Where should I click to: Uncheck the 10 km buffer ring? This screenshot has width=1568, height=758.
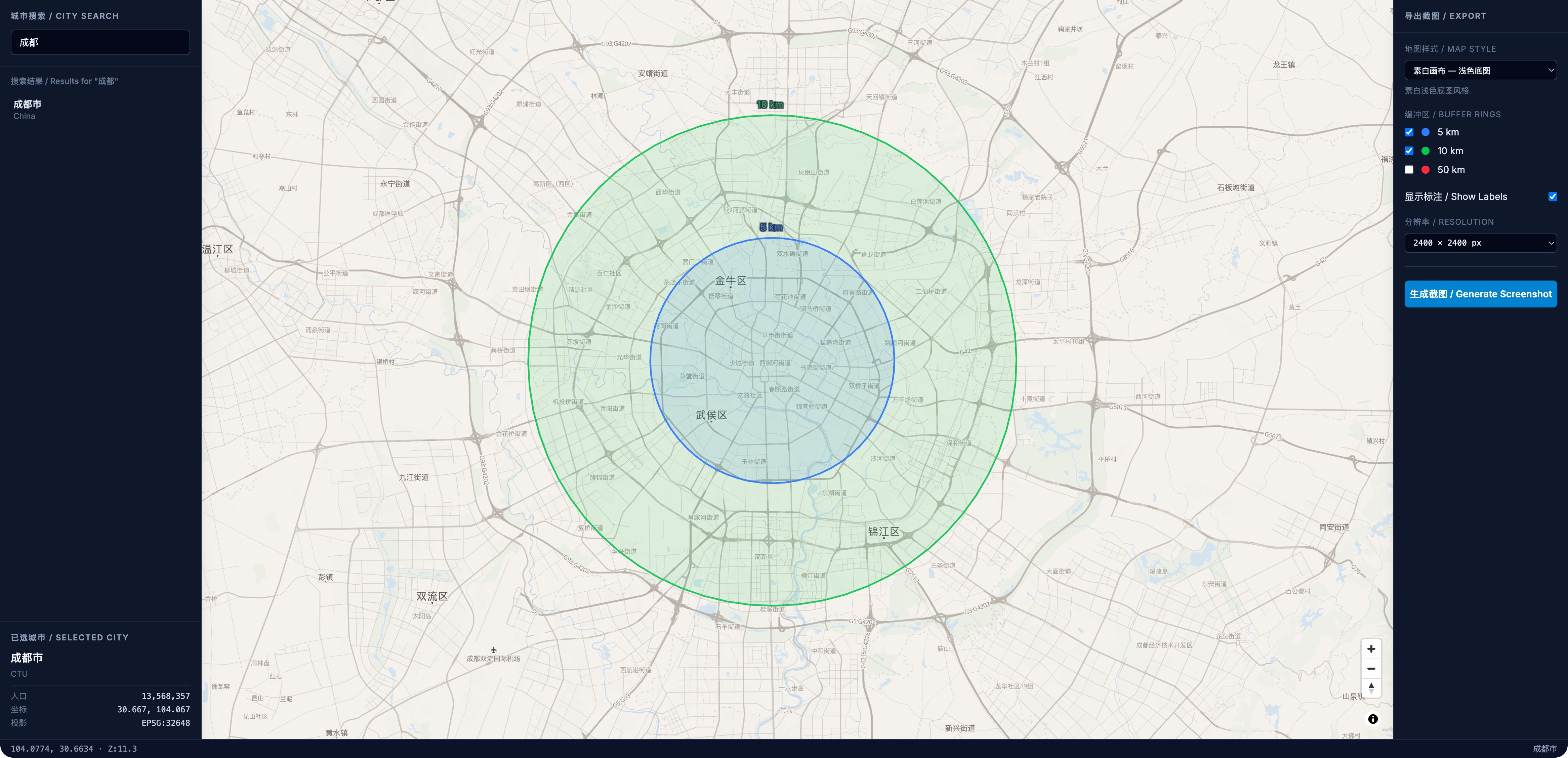1409,151
